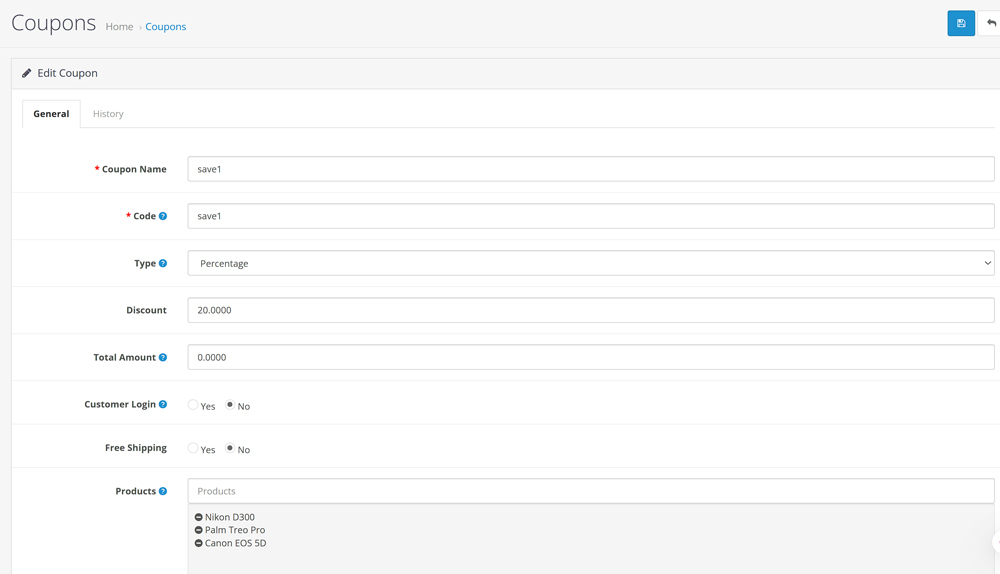
Task: Click the Products help icon
Action: [163, 491]
